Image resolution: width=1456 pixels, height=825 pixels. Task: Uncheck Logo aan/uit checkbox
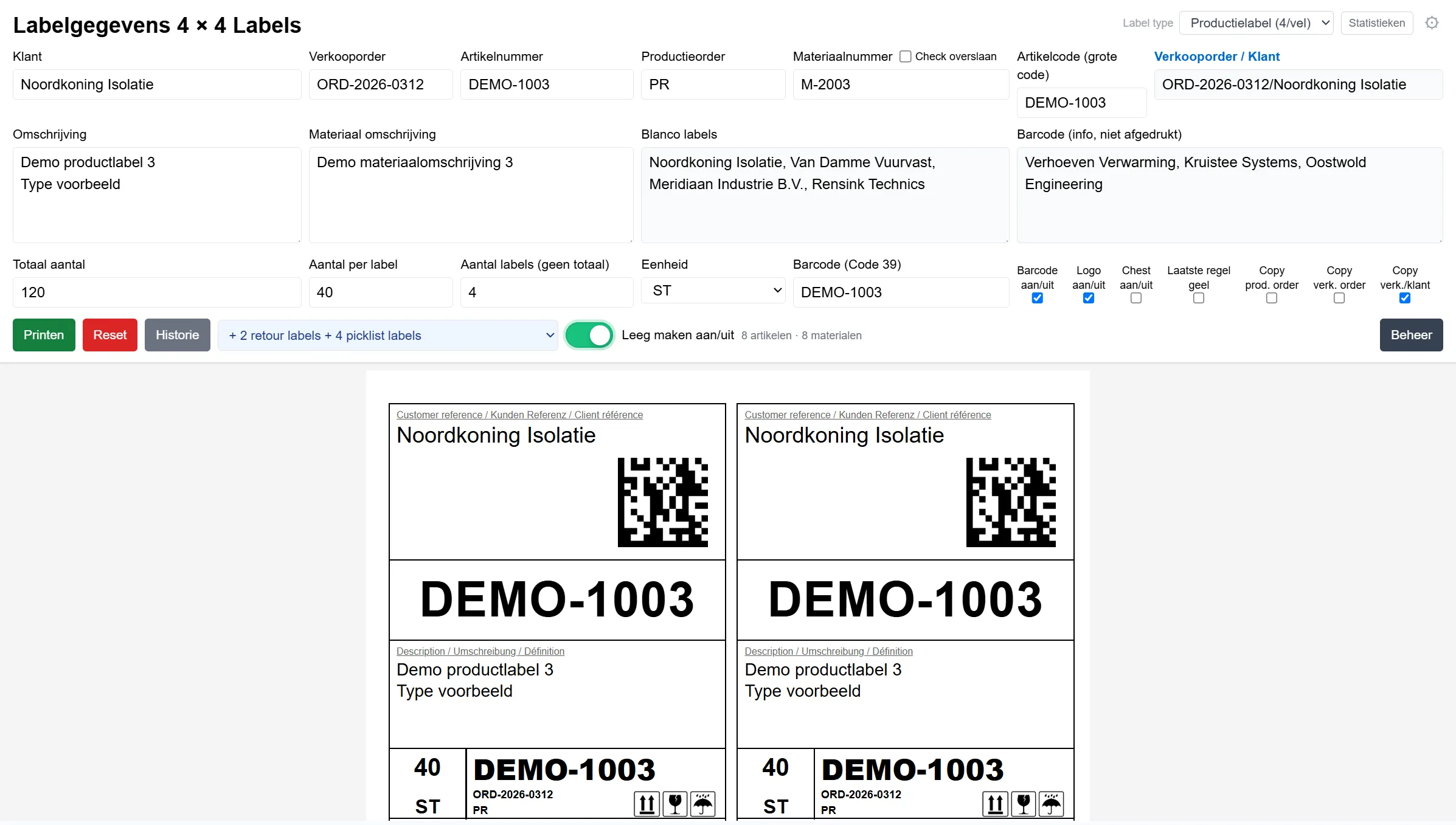[1089, 298]
